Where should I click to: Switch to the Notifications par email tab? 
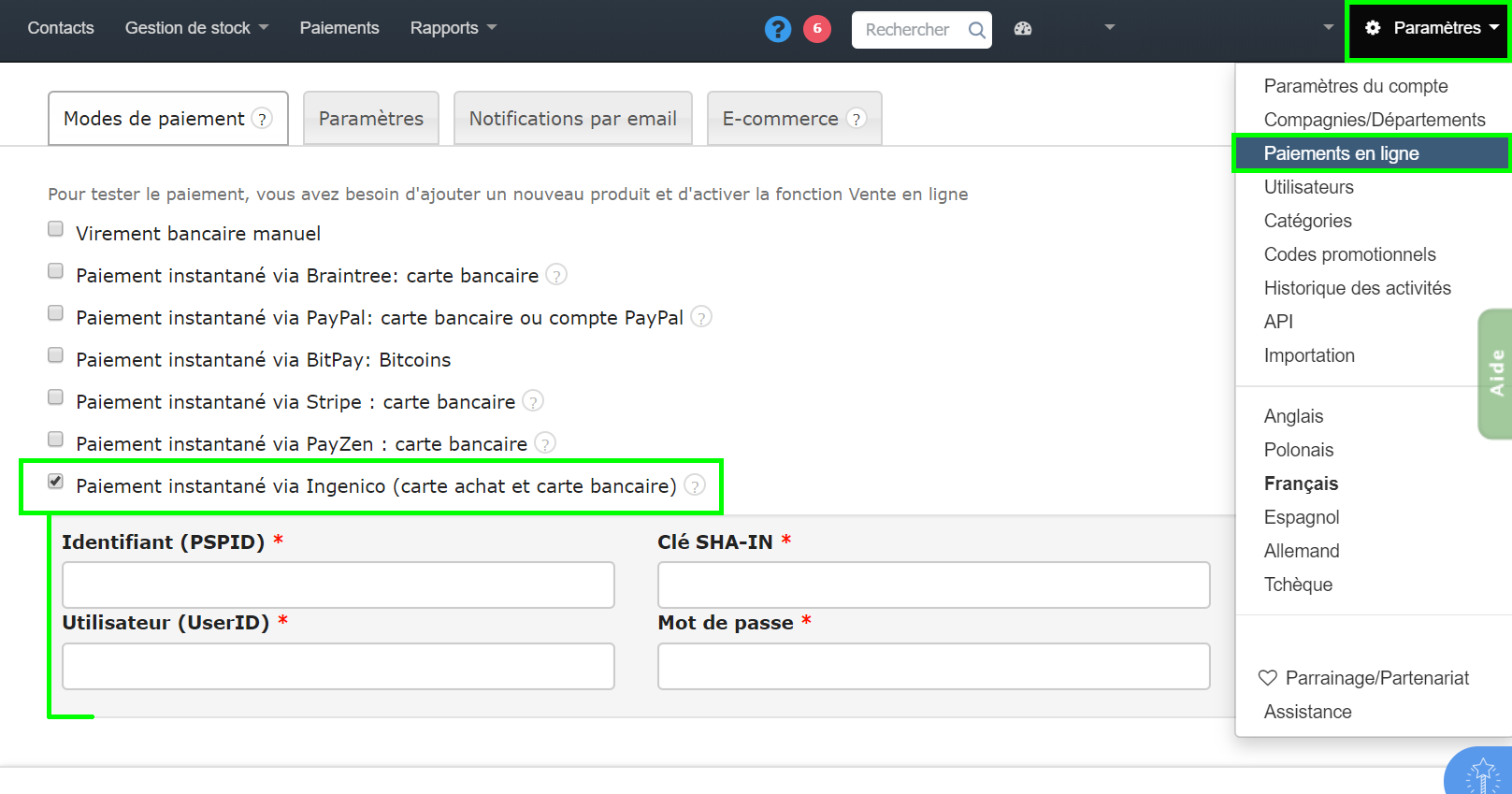point(573,118)
